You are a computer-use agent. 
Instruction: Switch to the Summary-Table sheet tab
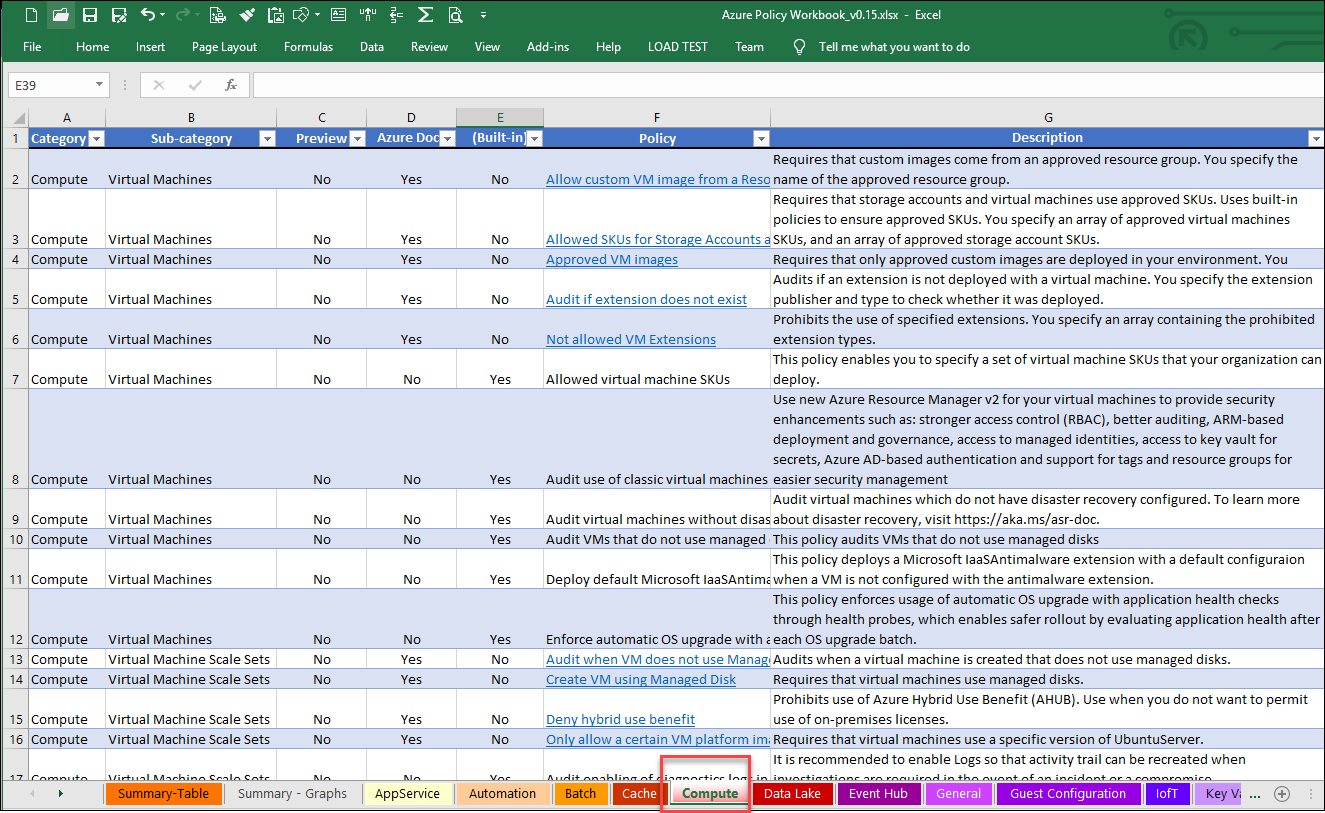(x=163, y=794)
